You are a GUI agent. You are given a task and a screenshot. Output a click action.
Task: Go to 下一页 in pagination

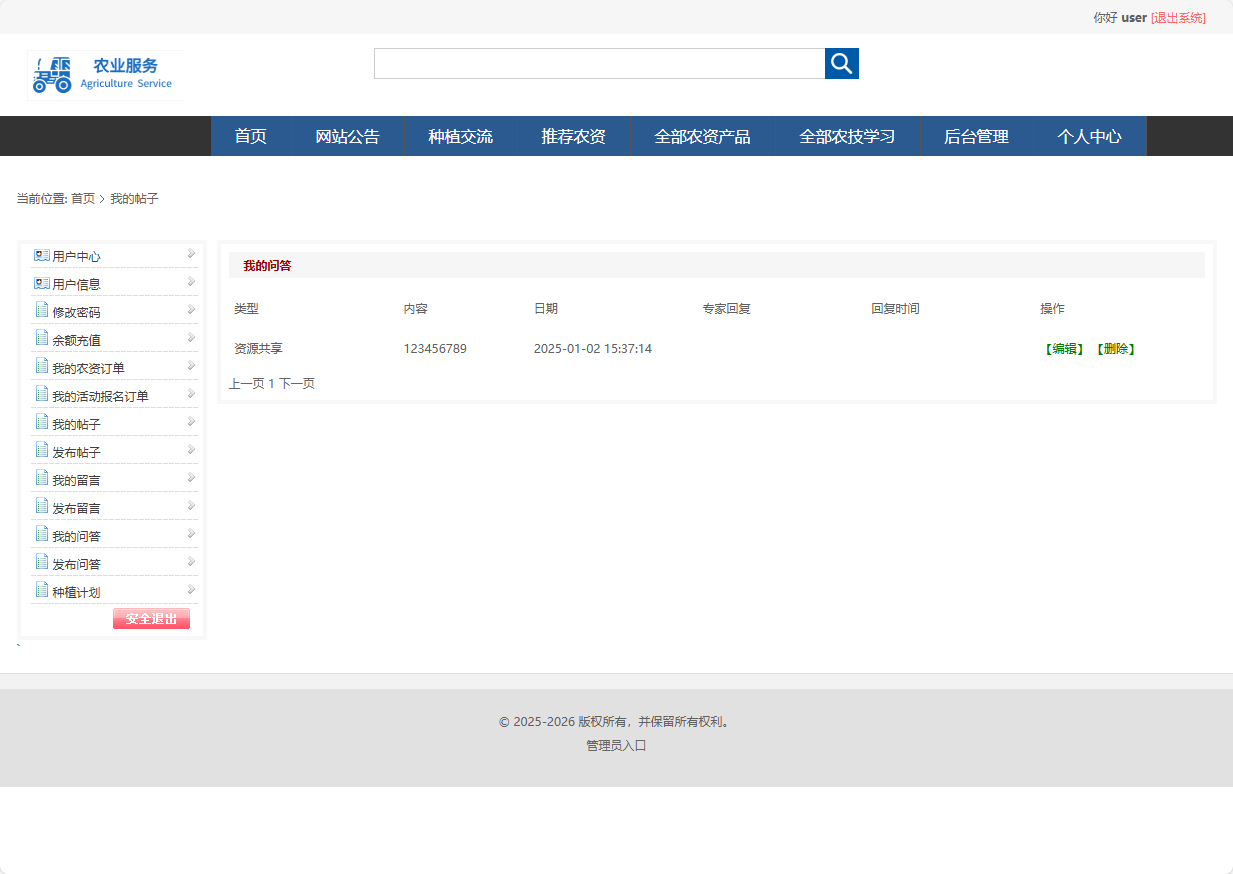298,382
